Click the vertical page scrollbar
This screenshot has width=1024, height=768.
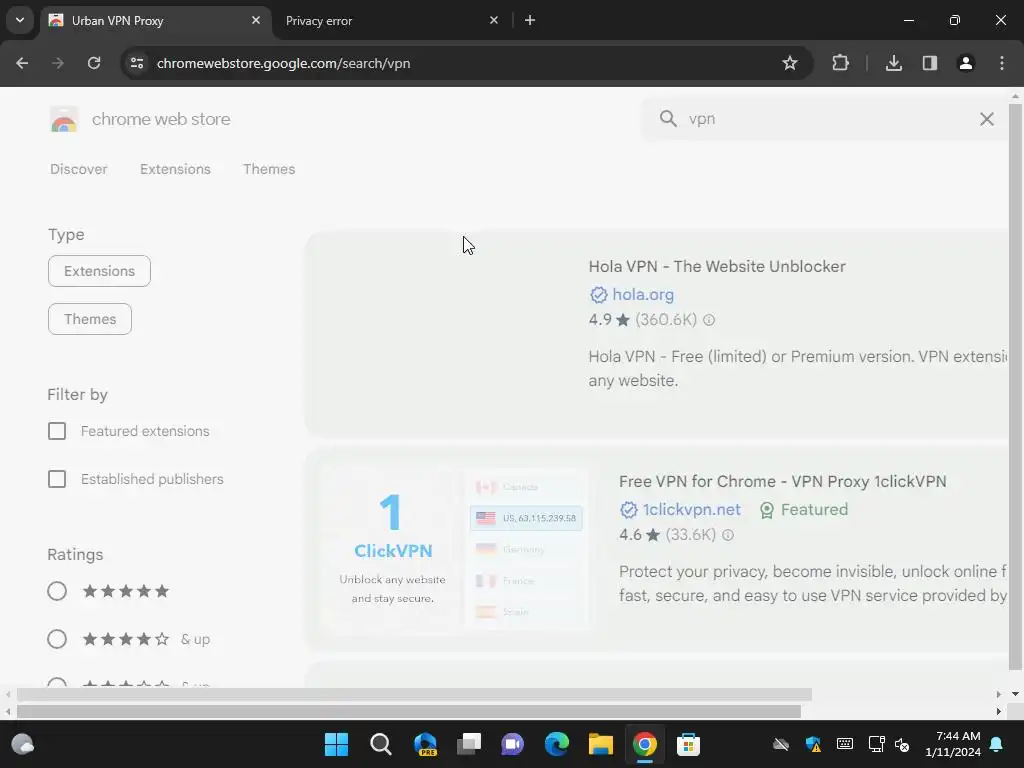point(1015,385)
